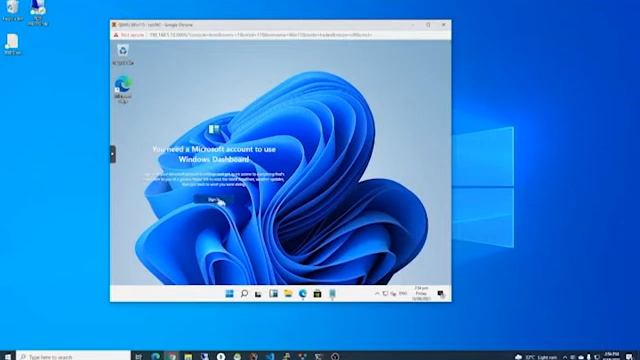
Task: Open the Windows 11 Search magnifier icon
Action: pos(244,293)
